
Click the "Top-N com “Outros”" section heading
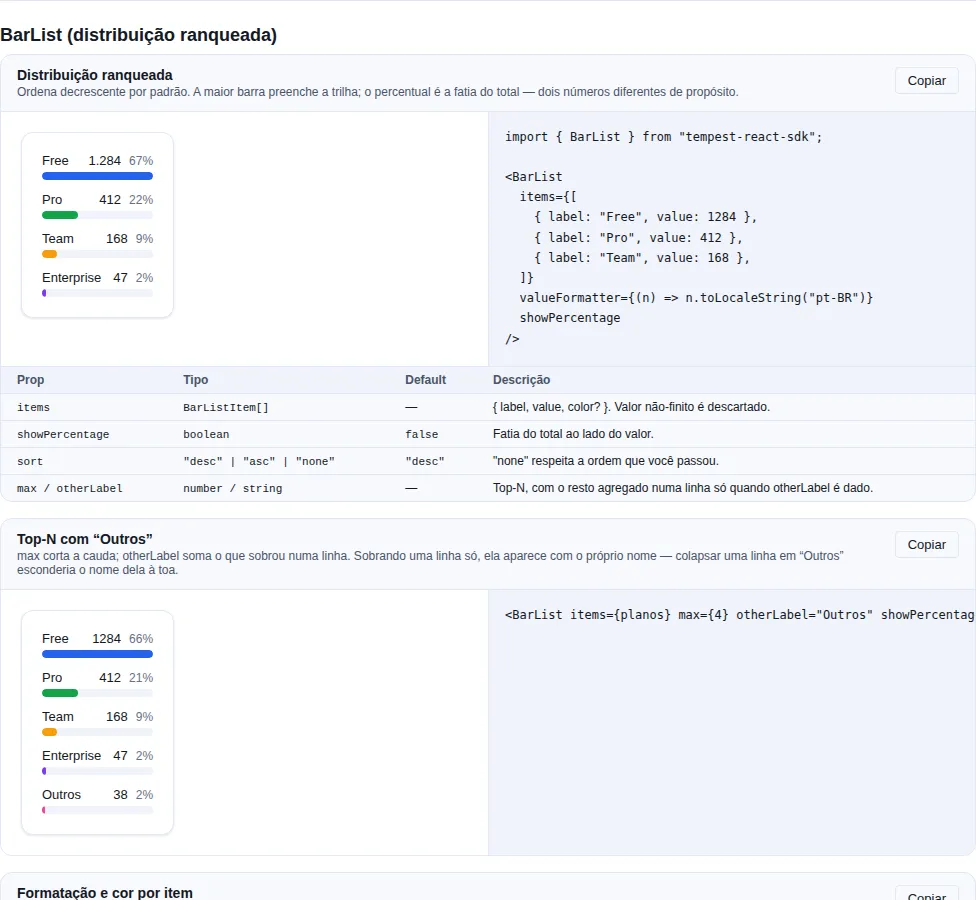(x=85, y=539)
